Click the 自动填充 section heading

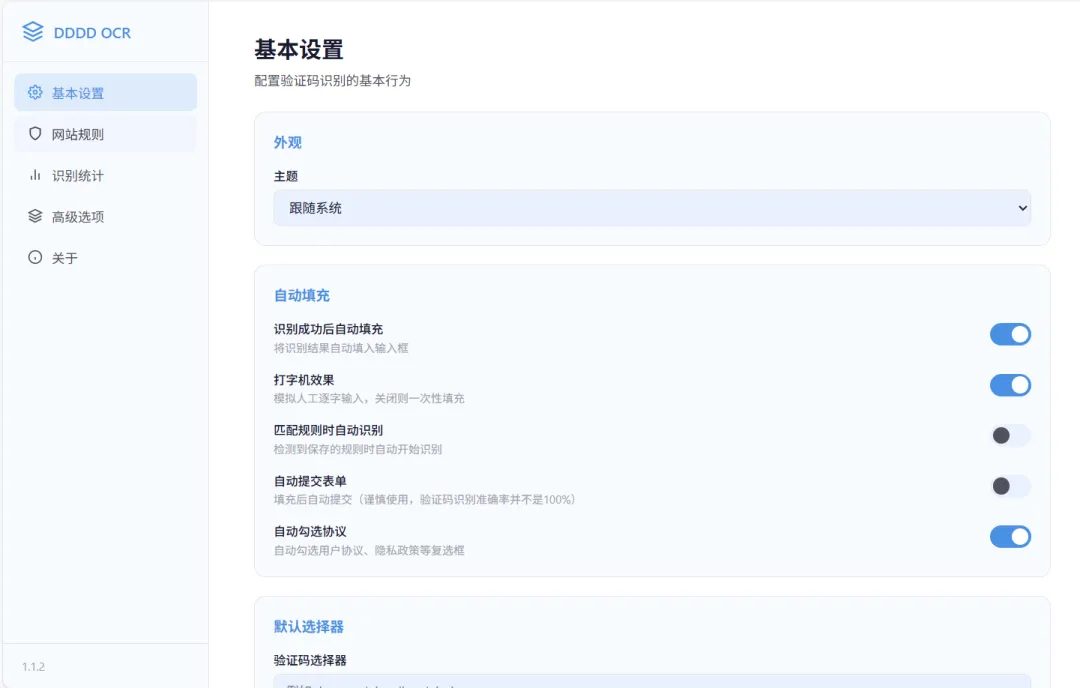coord(302,295)
